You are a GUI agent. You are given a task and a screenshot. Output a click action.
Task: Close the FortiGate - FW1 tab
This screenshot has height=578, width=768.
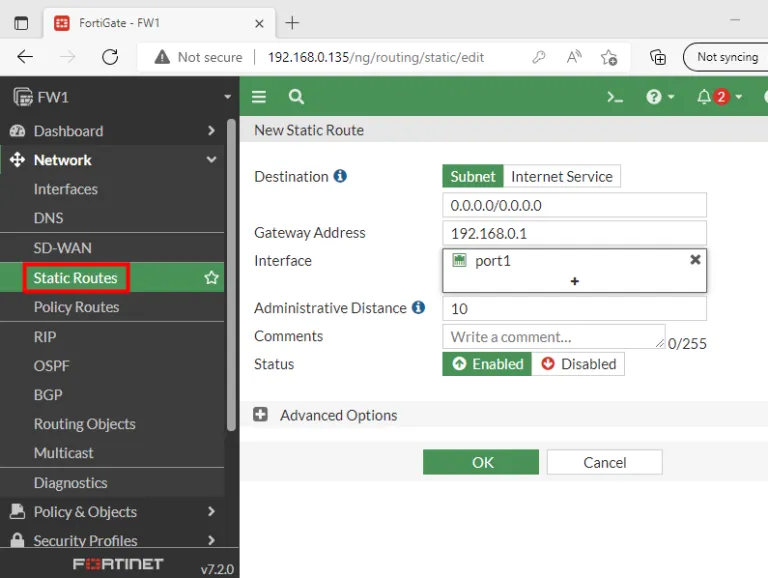[x=259, y=23]
